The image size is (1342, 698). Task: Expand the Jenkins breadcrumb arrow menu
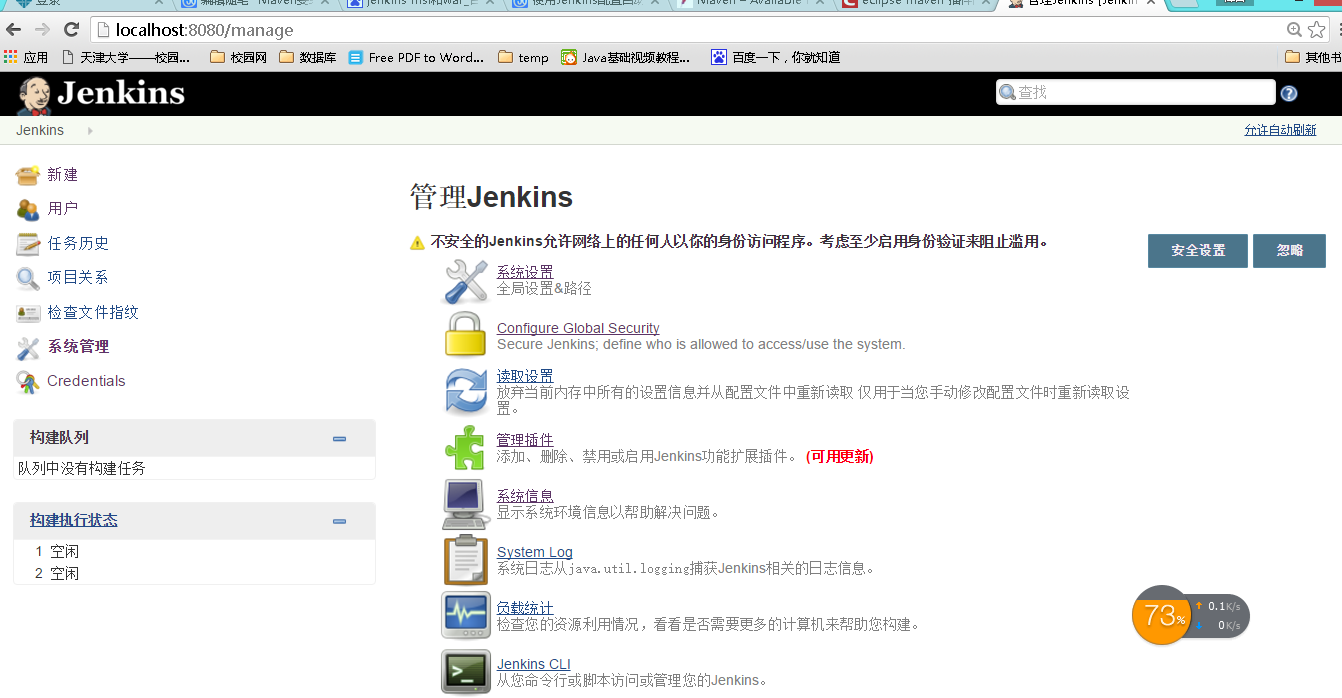[90, 131]
